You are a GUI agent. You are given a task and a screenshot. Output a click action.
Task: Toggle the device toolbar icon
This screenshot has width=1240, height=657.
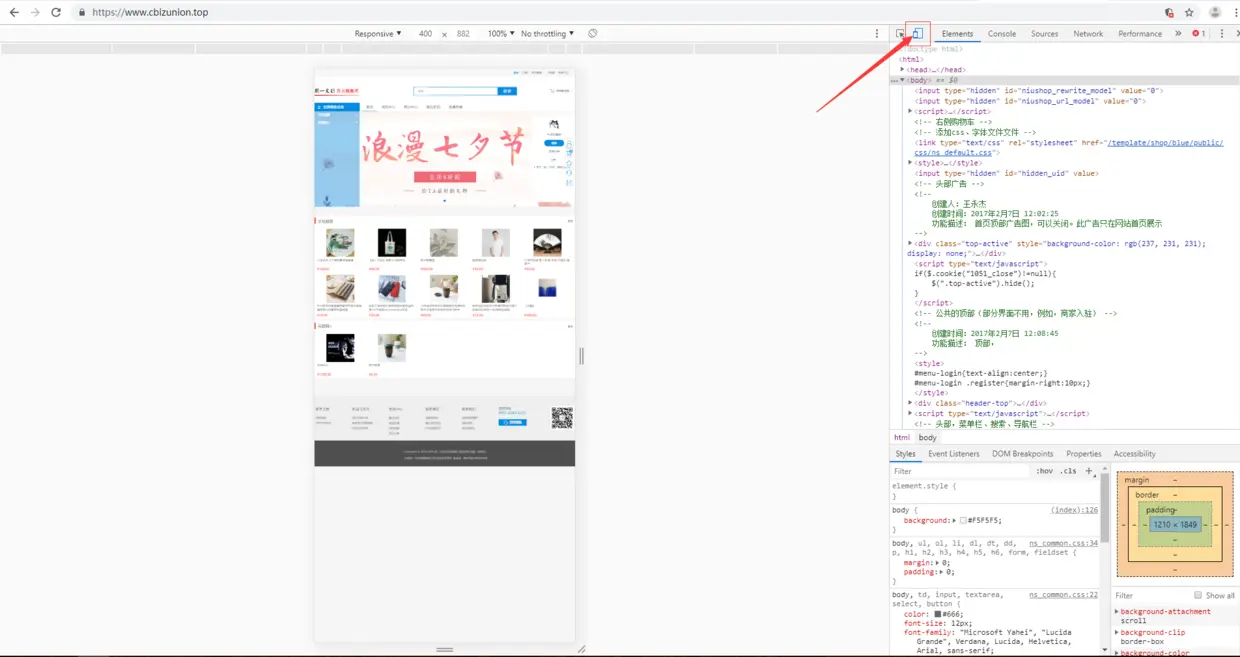tap(917, 33)
